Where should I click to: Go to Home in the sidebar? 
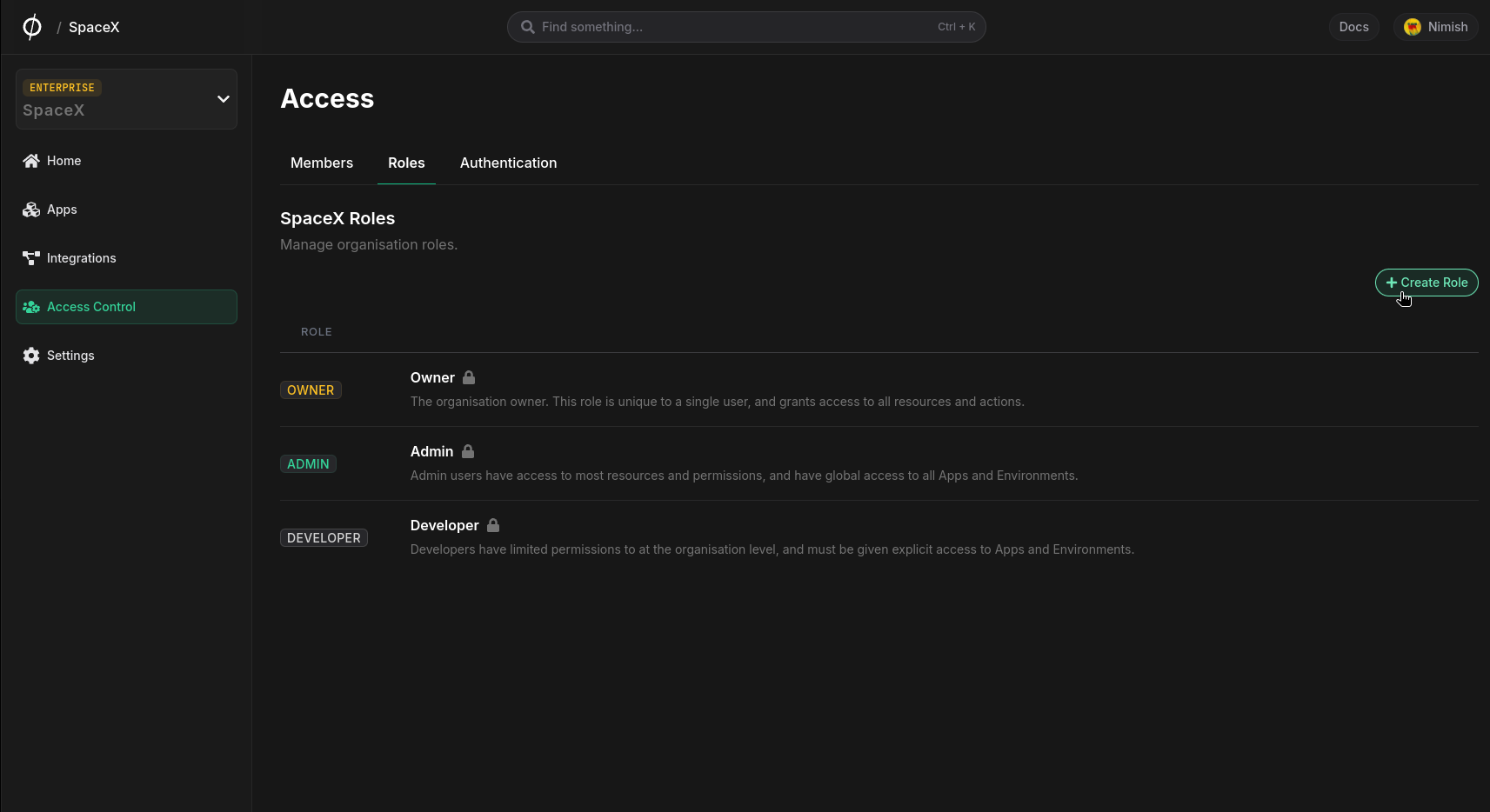coord(126,161)
